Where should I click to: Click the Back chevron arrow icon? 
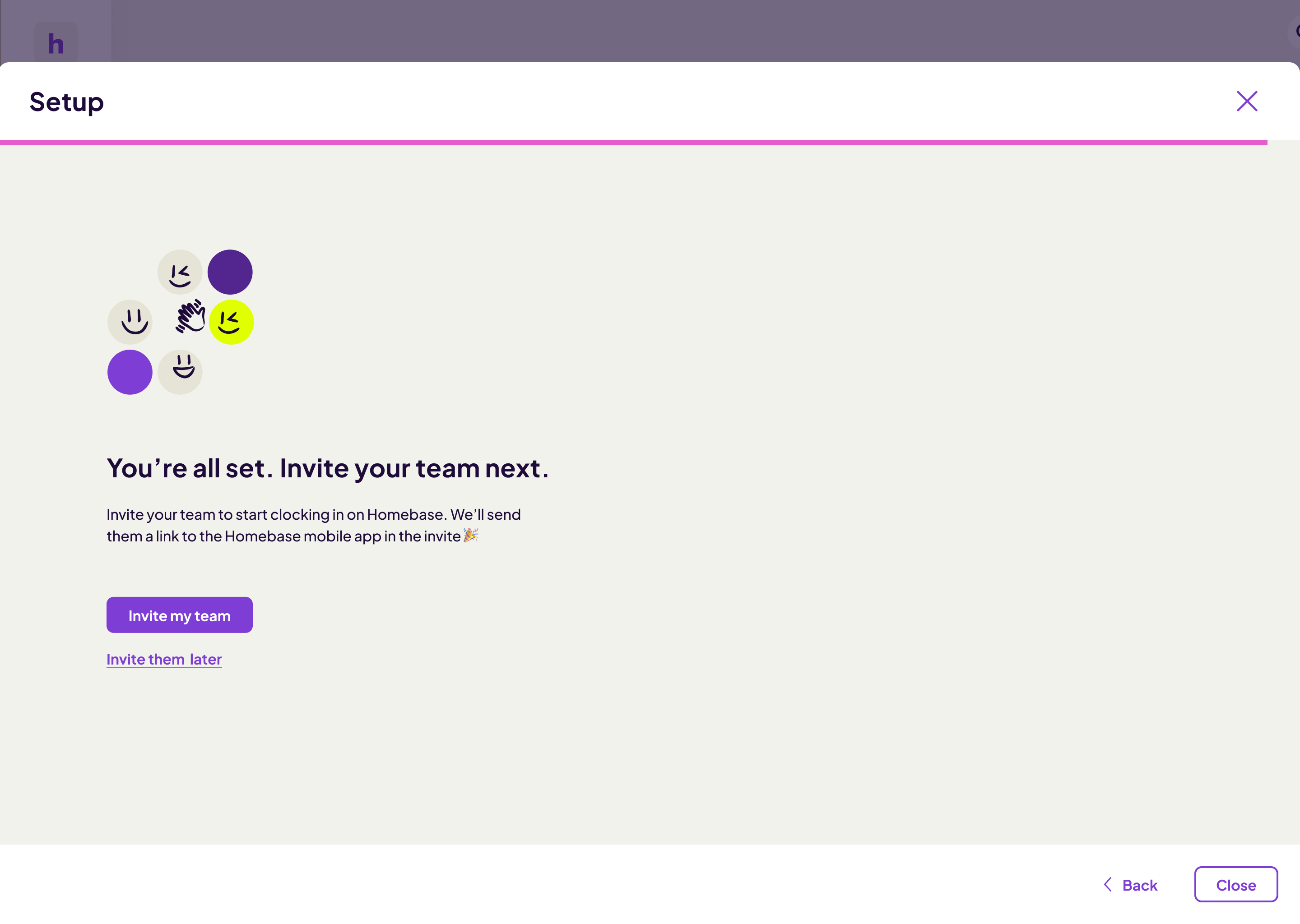pyautogui.click(x=1108, y=884)
